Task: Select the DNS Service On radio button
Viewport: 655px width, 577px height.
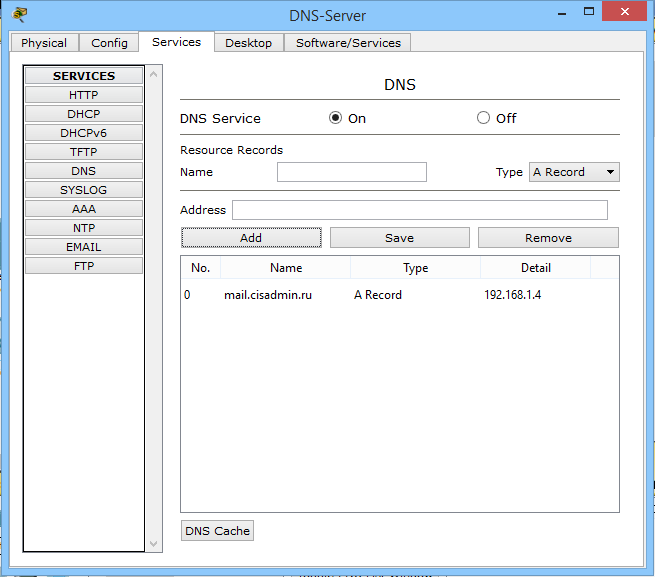Action: [335, 118]
